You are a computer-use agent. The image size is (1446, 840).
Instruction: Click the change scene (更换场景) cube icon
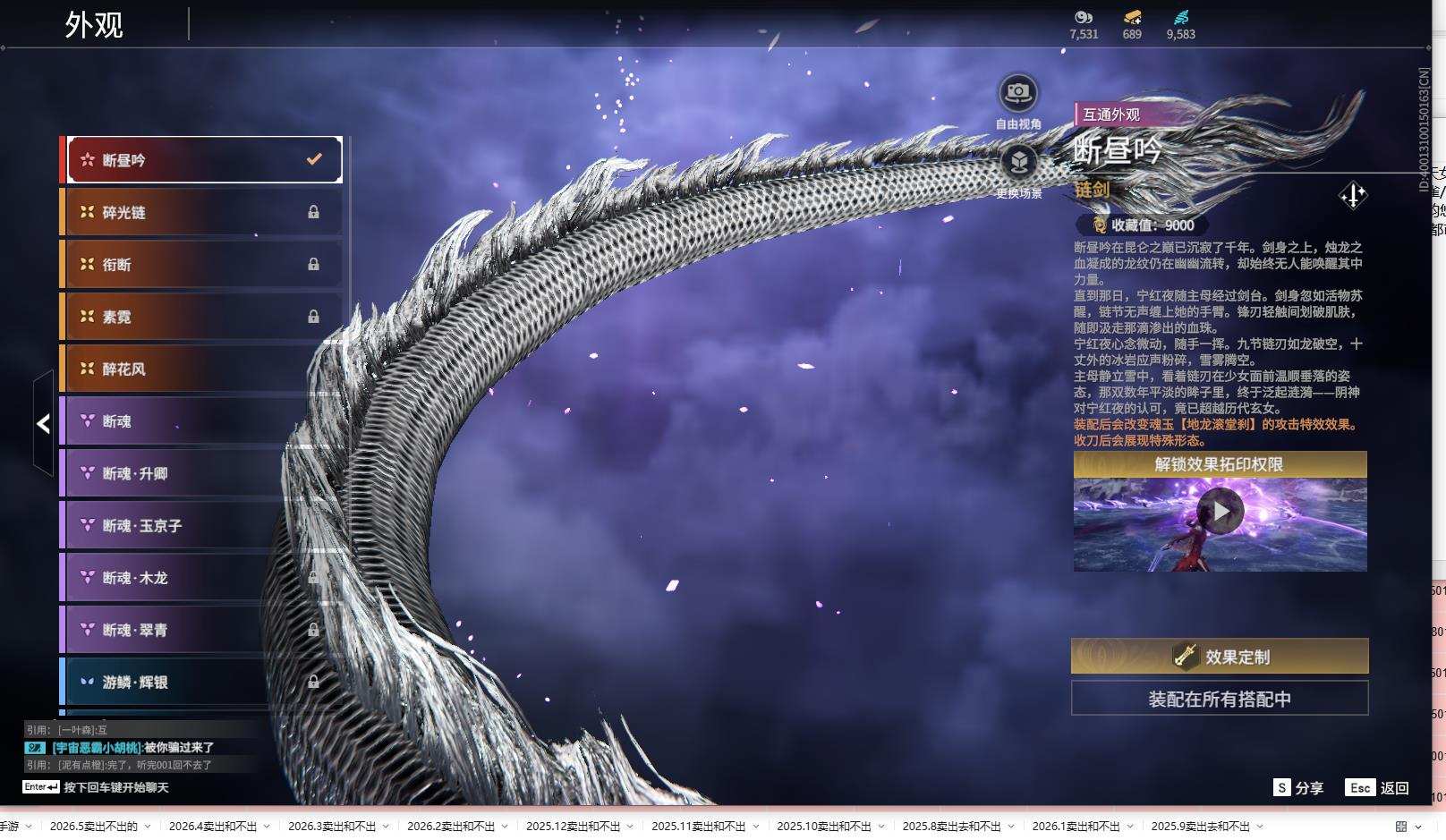(x=1018, y=162)
